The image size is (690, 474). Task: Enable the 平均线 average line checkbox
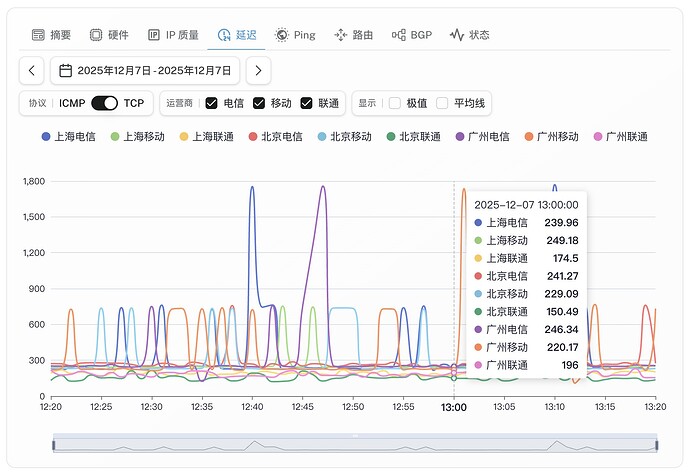(442, 103)
